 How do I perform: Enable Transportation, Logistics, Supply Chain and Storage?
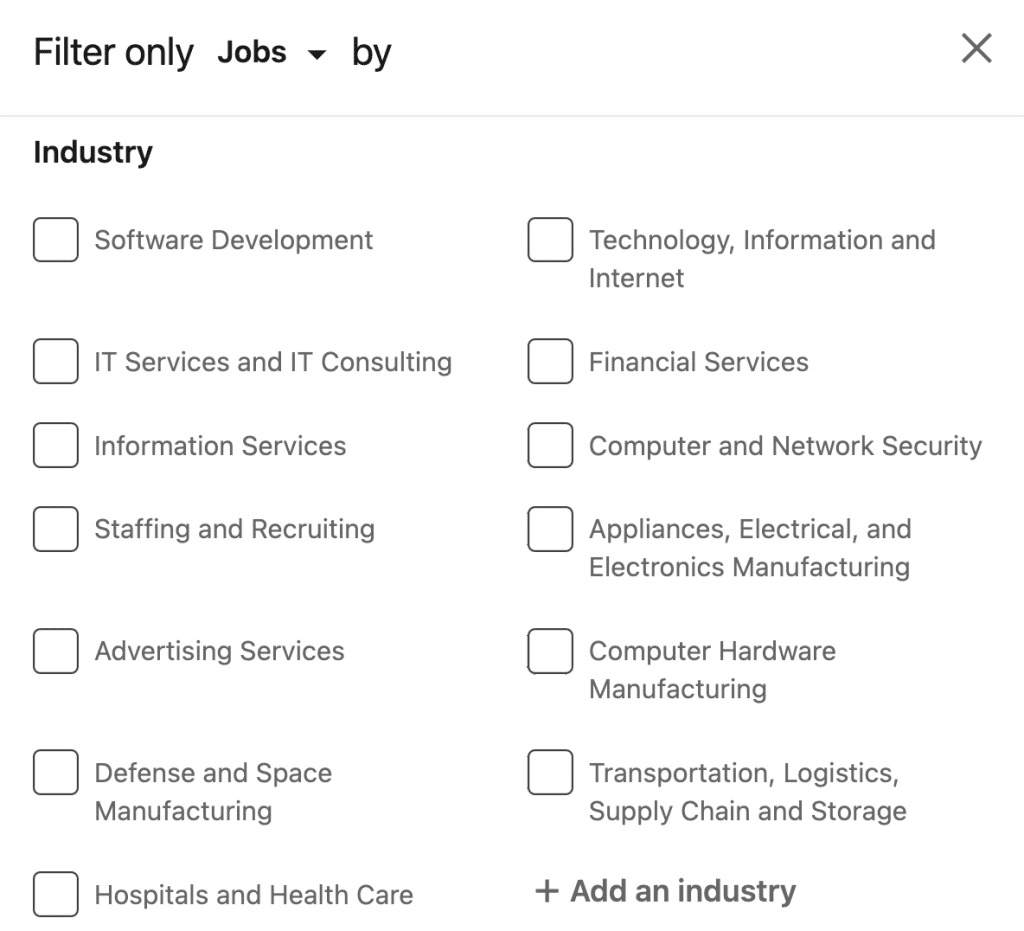[x=550, y=773]
